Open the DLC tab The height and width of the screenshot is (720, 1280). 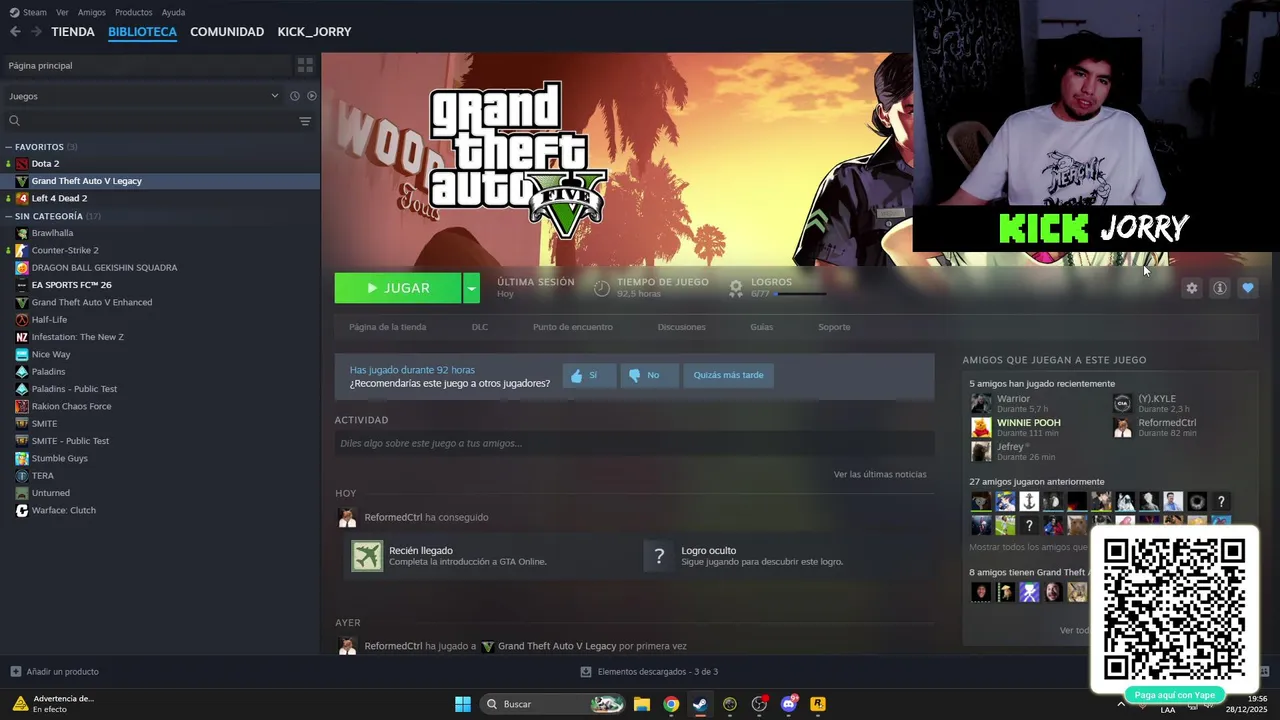(x=480, y=327)
